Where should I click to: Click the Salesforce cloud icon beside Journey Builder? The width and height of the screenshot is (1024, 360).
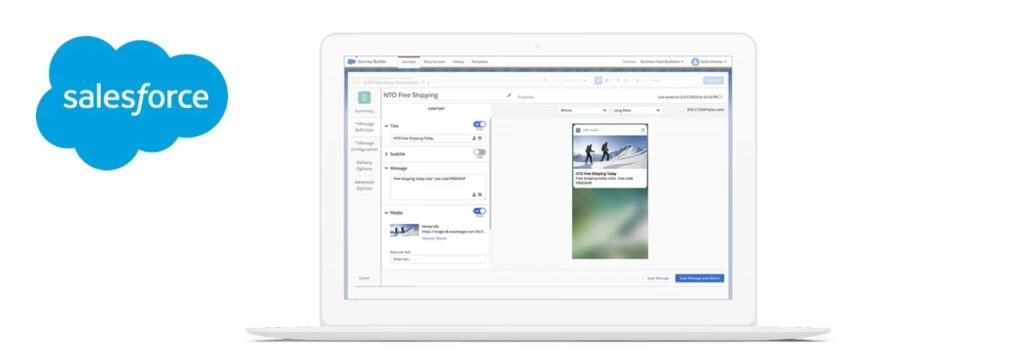(x=351, y=61)
